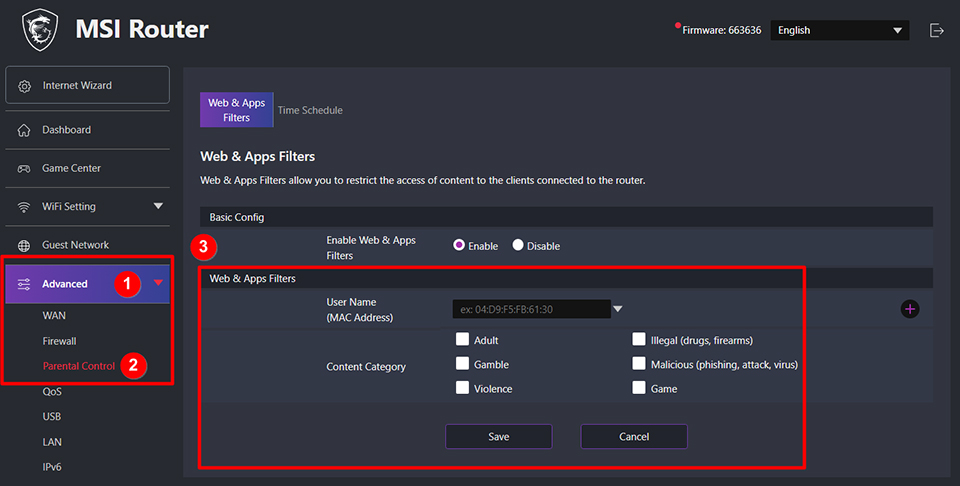Viewport: 960px width, 486px height.
Task: Open the USB submenu
Action: tap(51, 416)
